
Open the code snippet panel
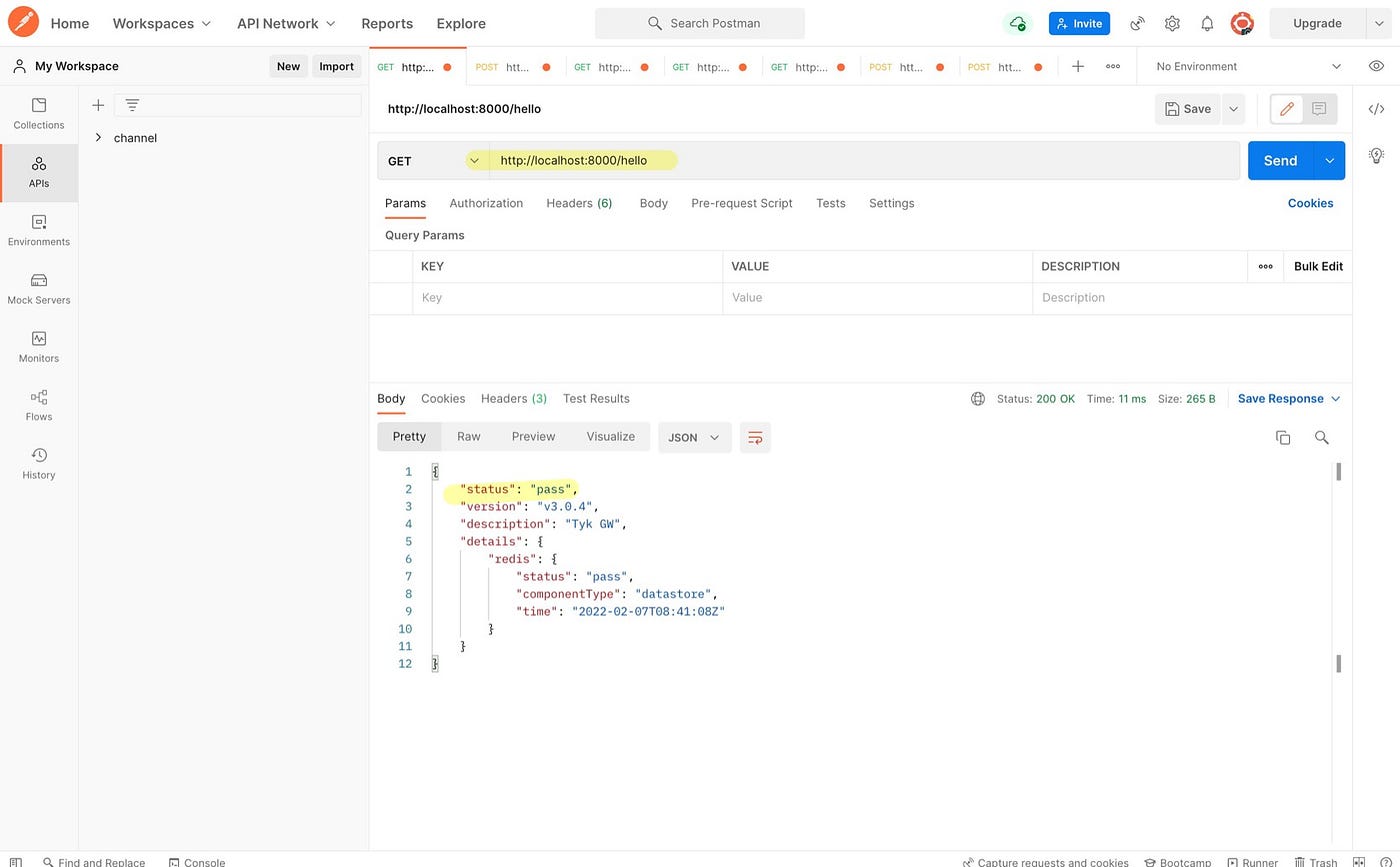point(1376,109)
